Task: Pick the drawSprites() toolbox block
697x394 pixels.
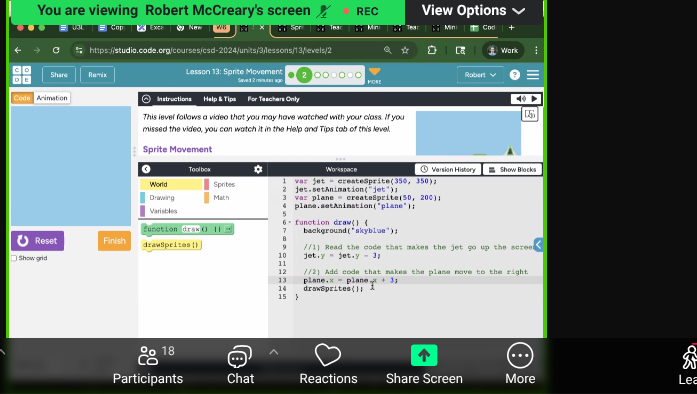Action: (172, 245)
